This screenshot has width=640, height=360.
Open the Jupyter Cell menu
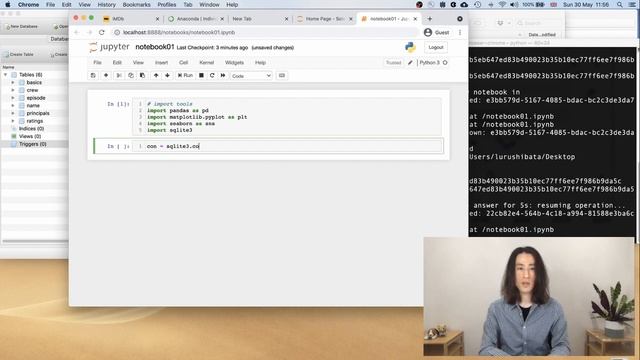click(184, 62)
